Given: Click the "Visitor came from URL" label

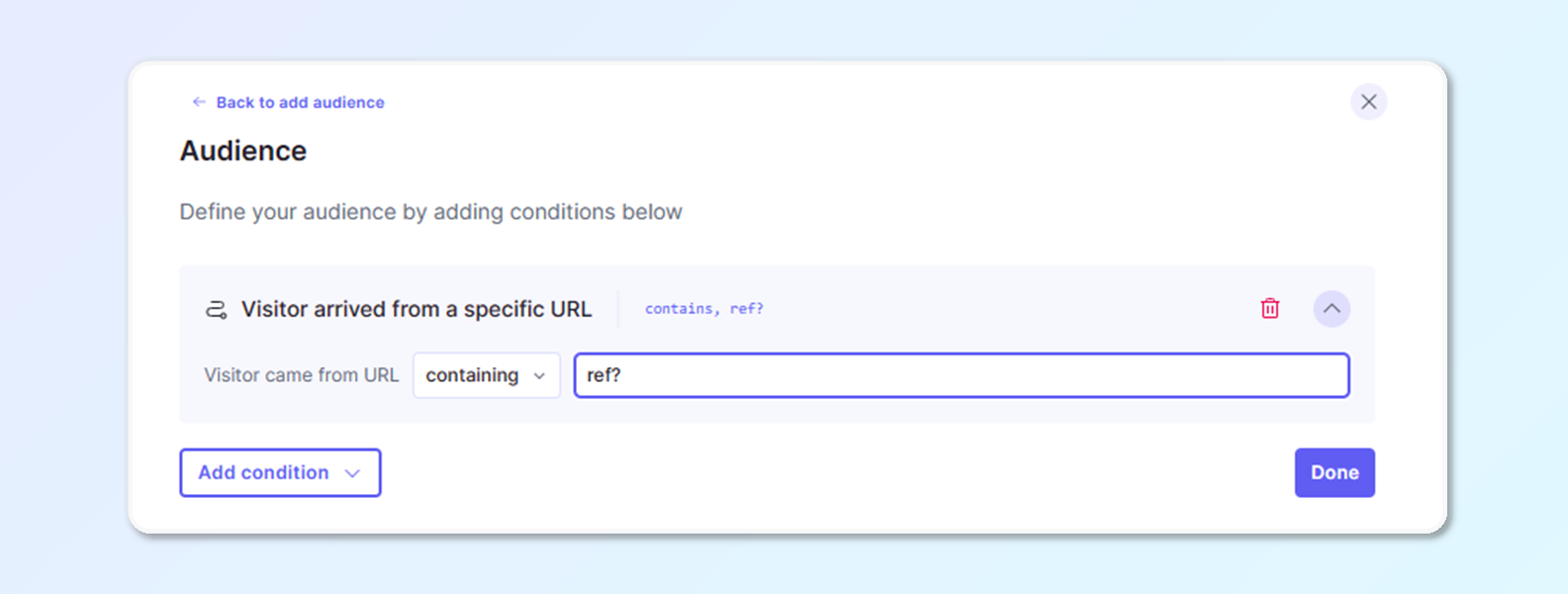Looking at the screenshot, I should coord(301,375).
